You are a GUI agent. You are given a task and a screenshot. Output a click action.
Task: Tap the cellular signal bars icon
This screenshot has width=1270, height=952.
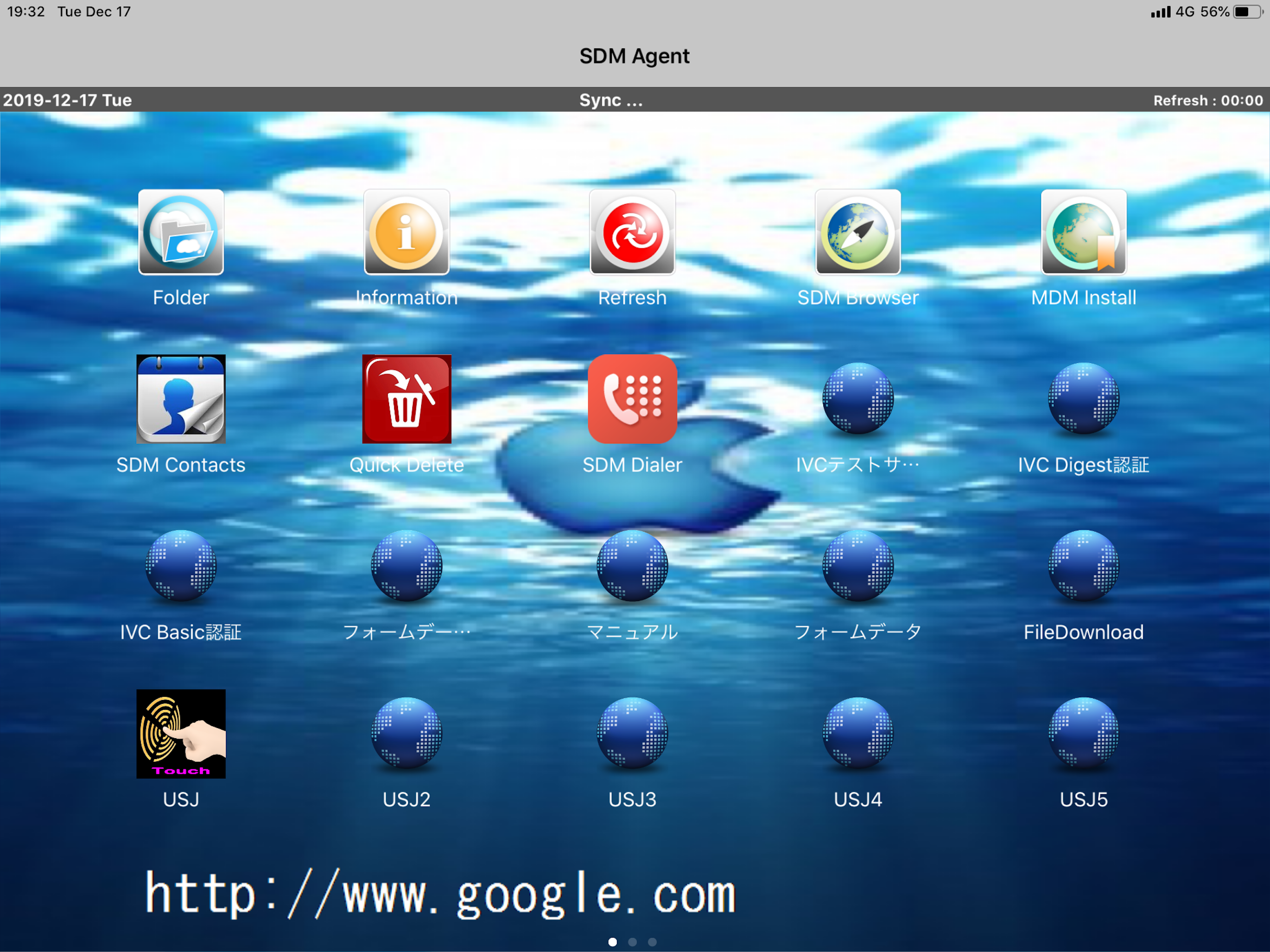point(1160,12)
